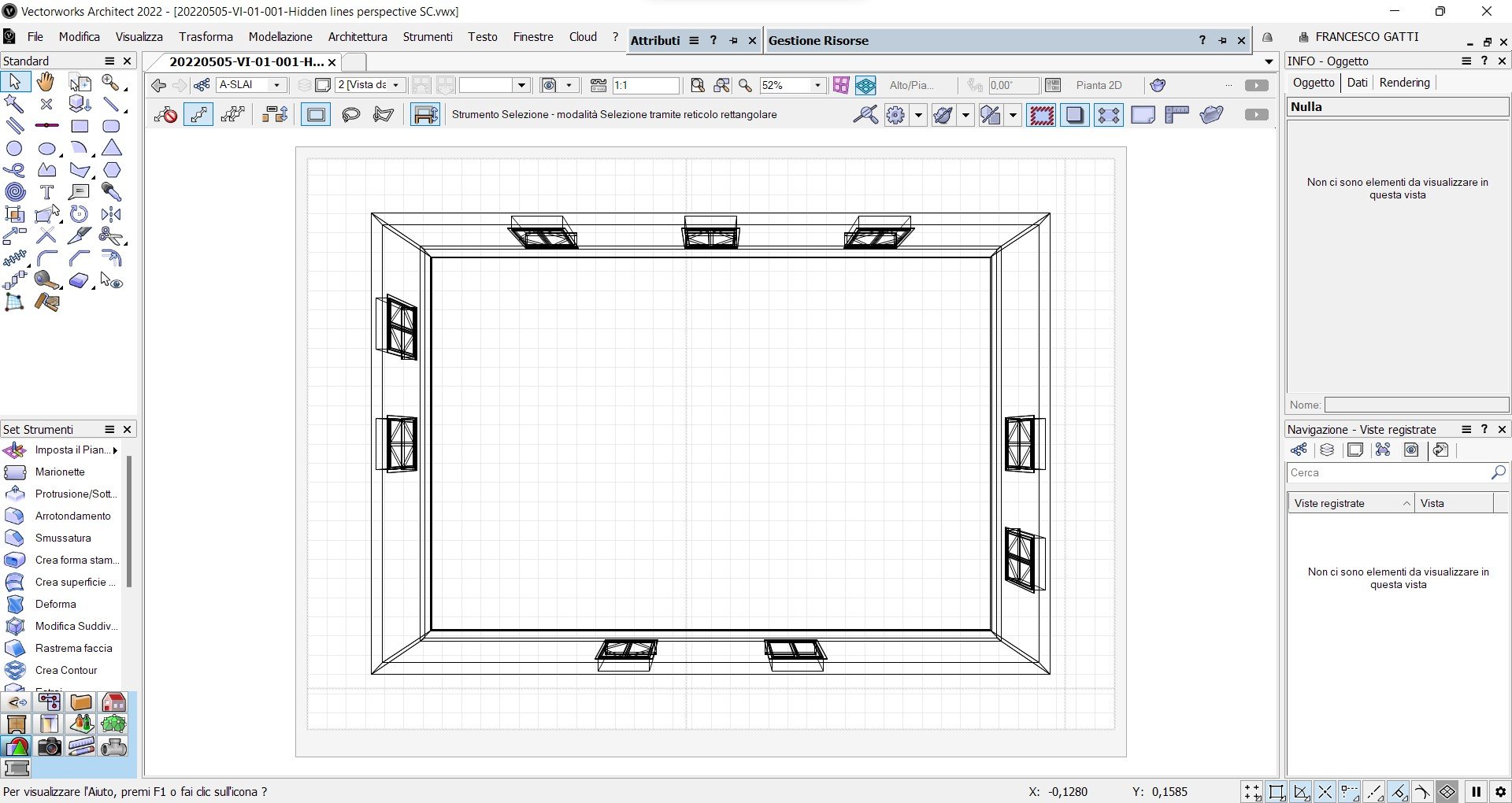Activate the Zoom tool in the tool palette
1512x803 pixels.
pos(111,82)
